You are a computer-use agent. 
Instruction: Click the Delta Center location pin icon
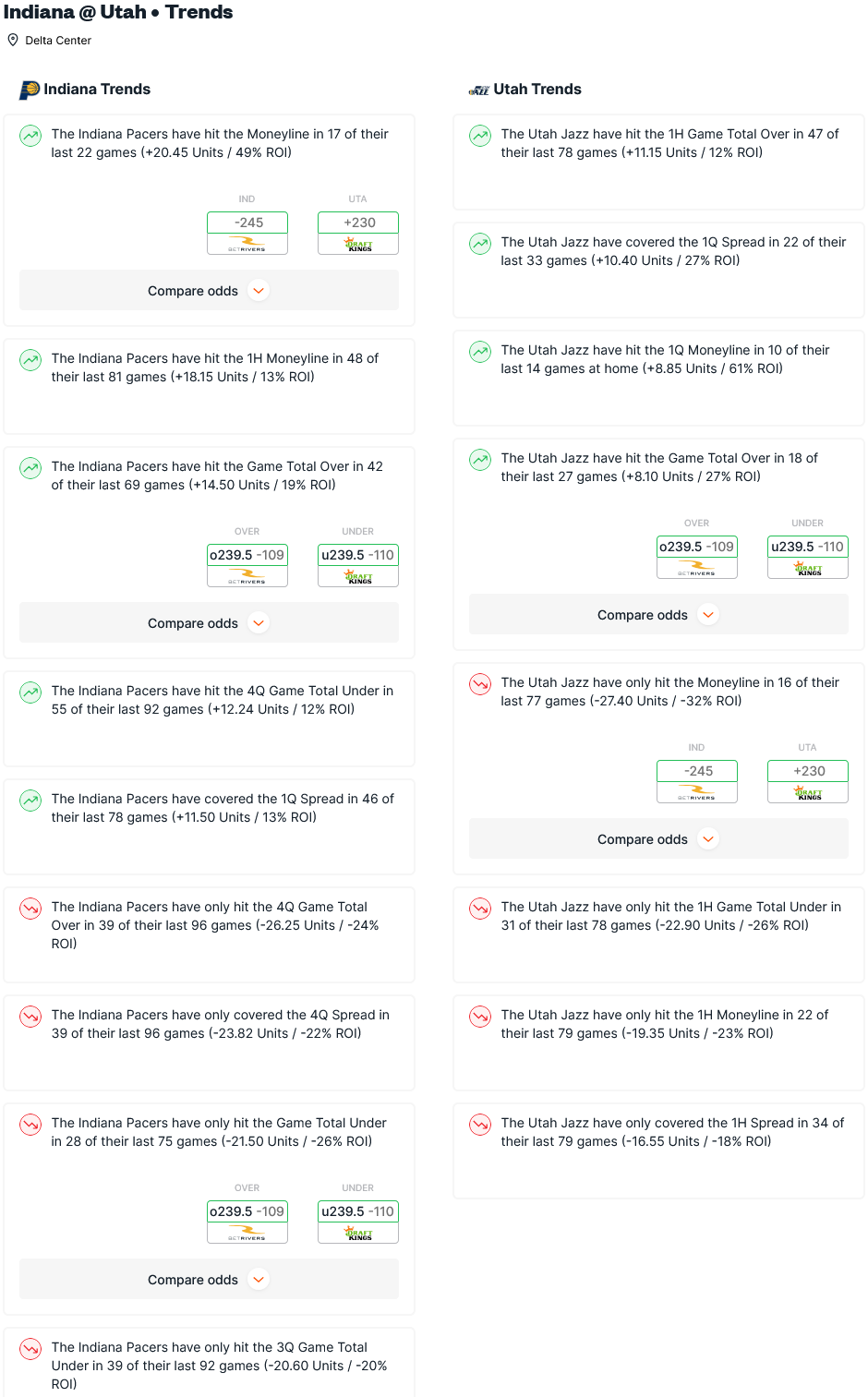click(x=13, y=40)
